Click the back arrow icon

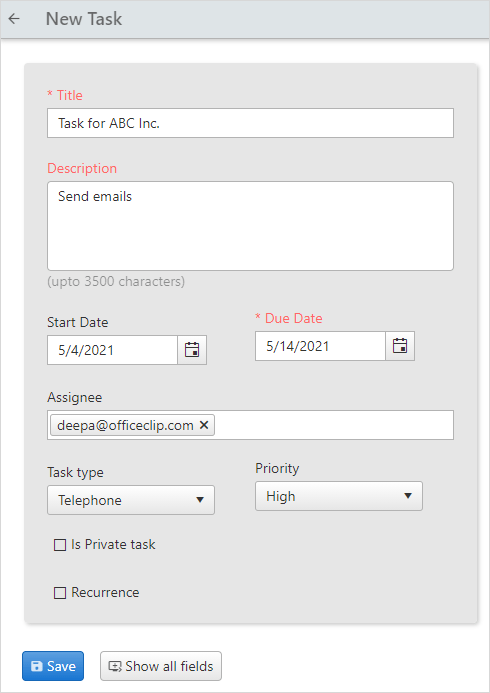tap(15, 19)
